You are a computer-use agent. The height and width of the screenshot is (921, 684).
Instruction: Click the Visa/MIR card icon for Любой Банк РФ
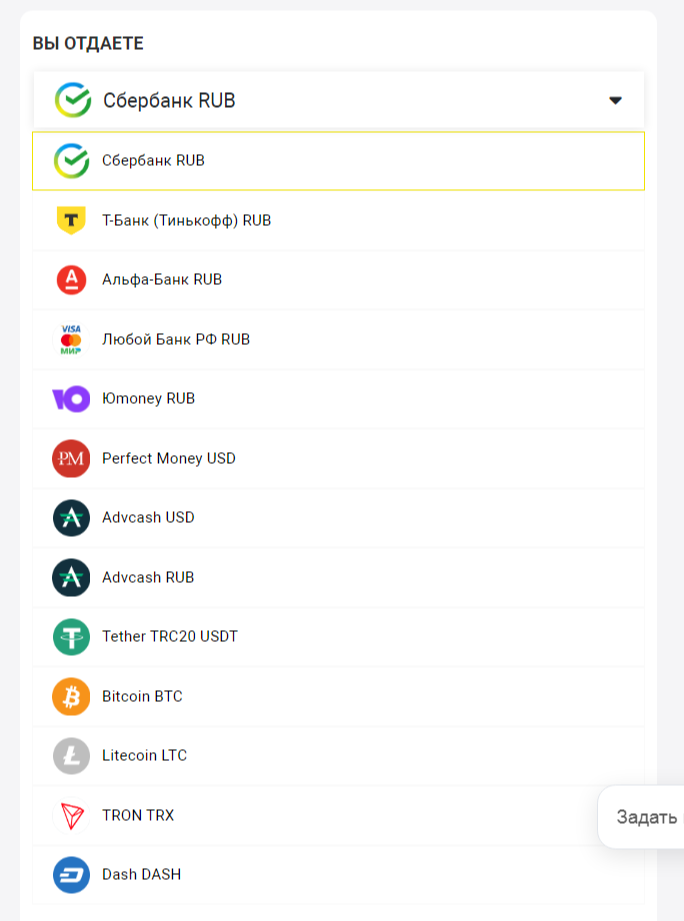tap(69, 339)
